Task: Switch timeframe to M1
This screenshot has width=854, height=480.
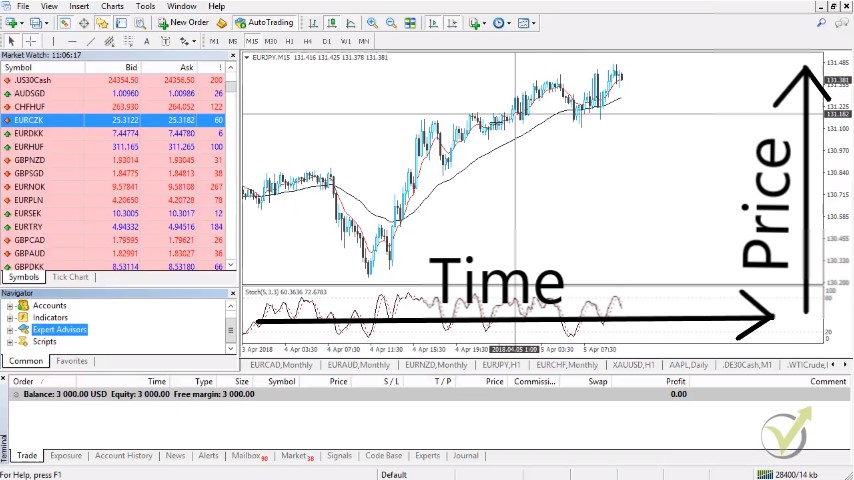Action: [214, 41]
